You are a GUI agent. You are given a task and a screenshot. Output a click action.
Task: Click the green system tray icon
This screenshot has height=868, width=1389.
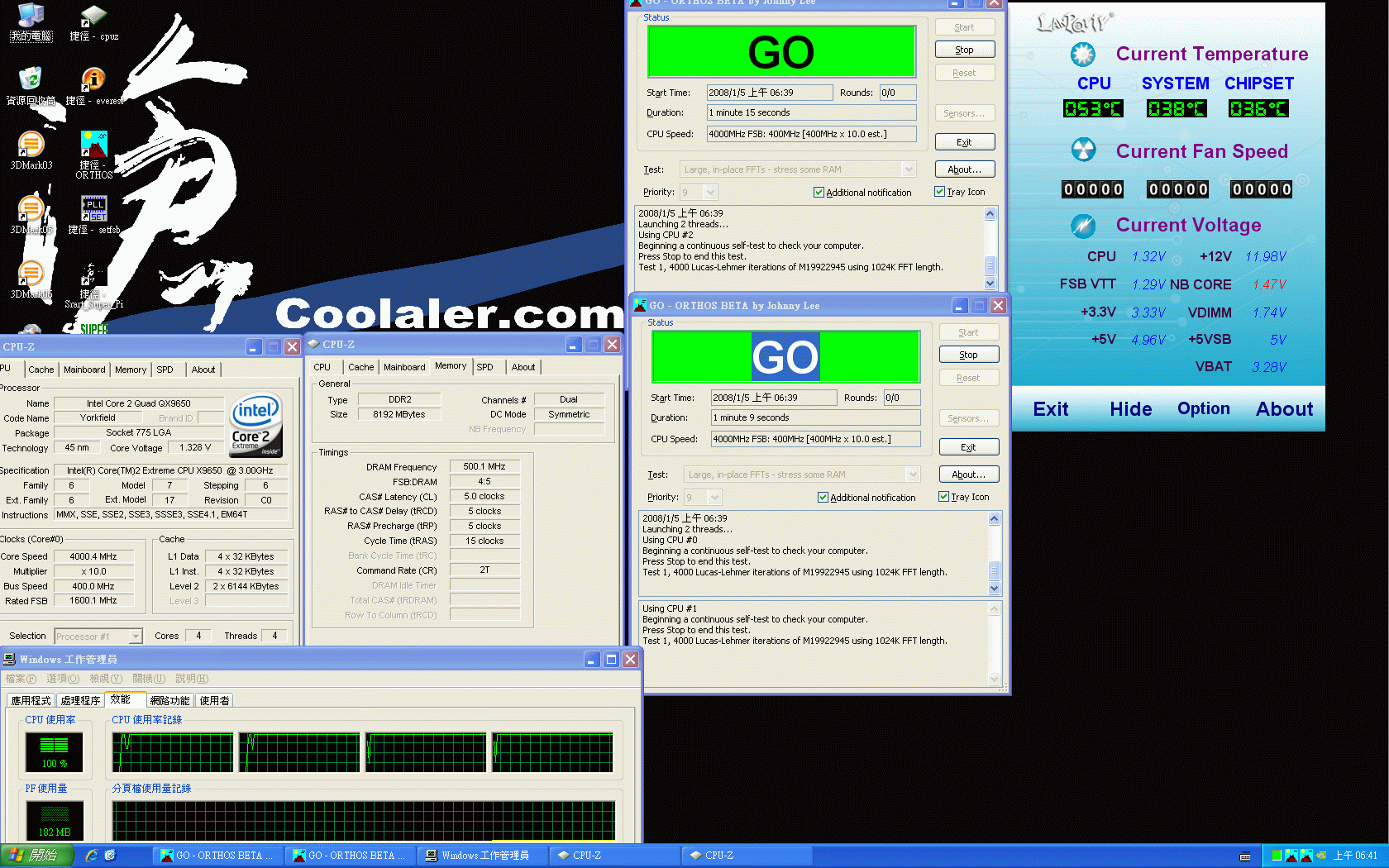tap(1277, 856)
